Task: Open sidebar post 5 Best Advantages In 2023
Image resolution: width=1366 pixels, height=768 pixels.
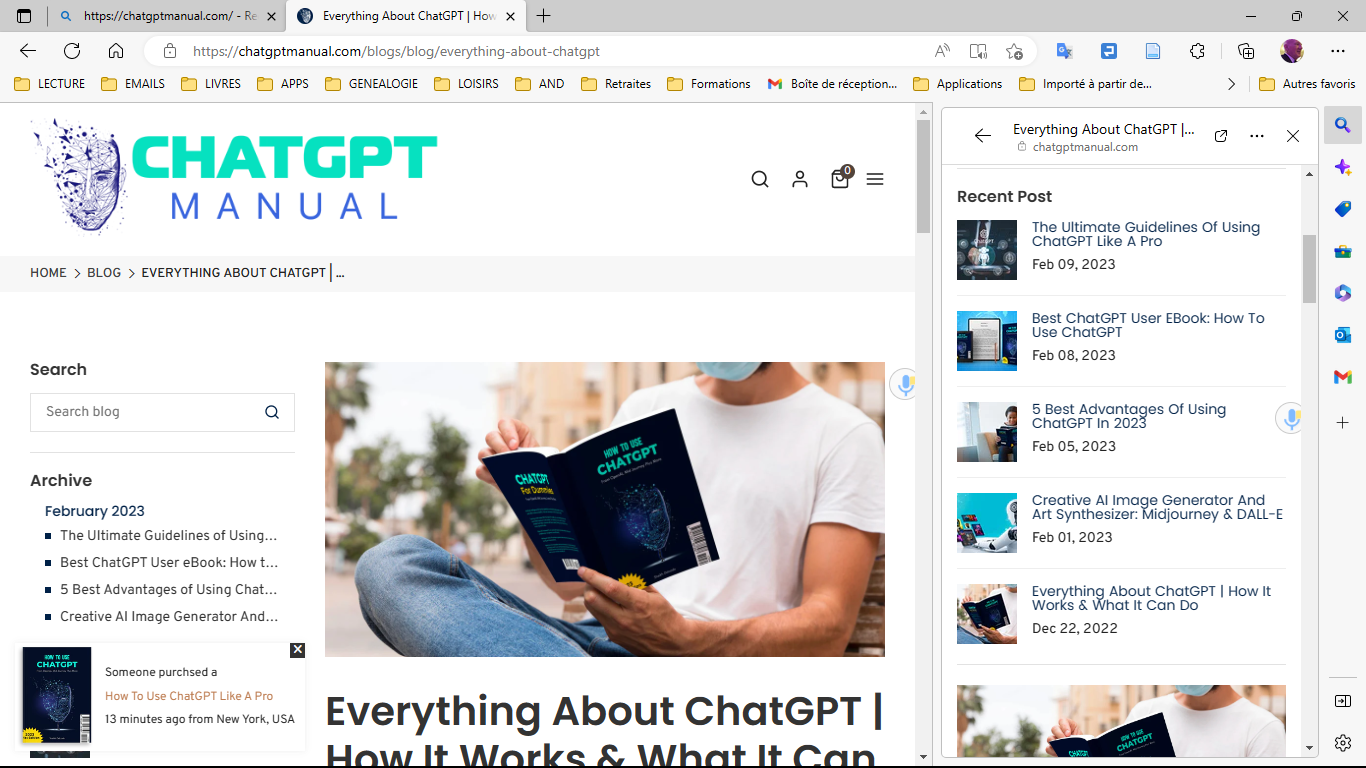Action: click(1129, 416)
